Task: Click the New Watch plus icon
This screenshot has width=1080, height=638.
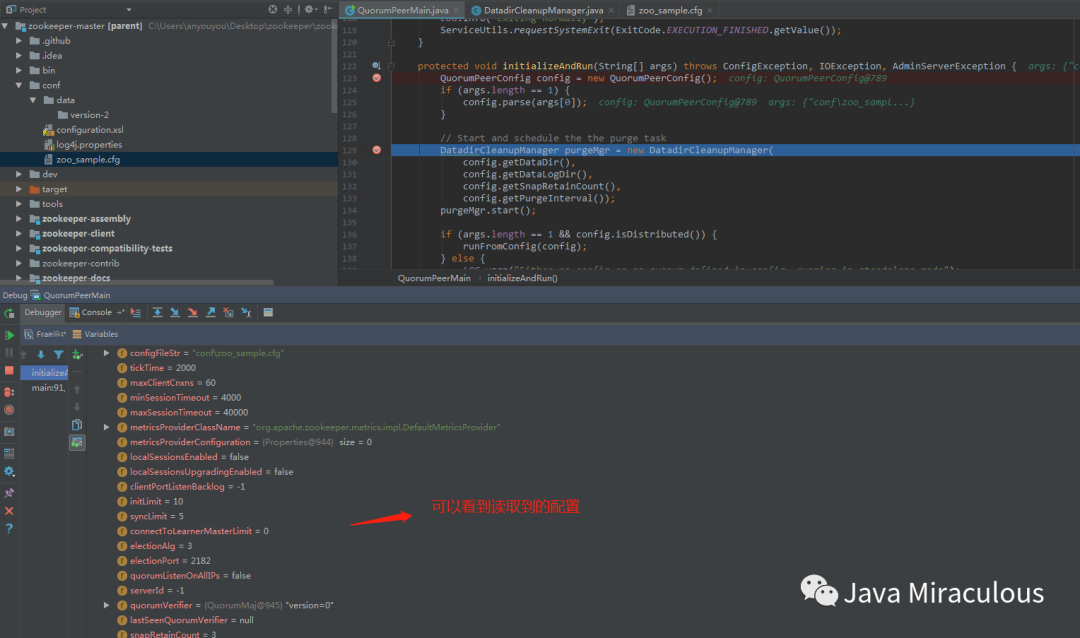Action: (77, 355)
